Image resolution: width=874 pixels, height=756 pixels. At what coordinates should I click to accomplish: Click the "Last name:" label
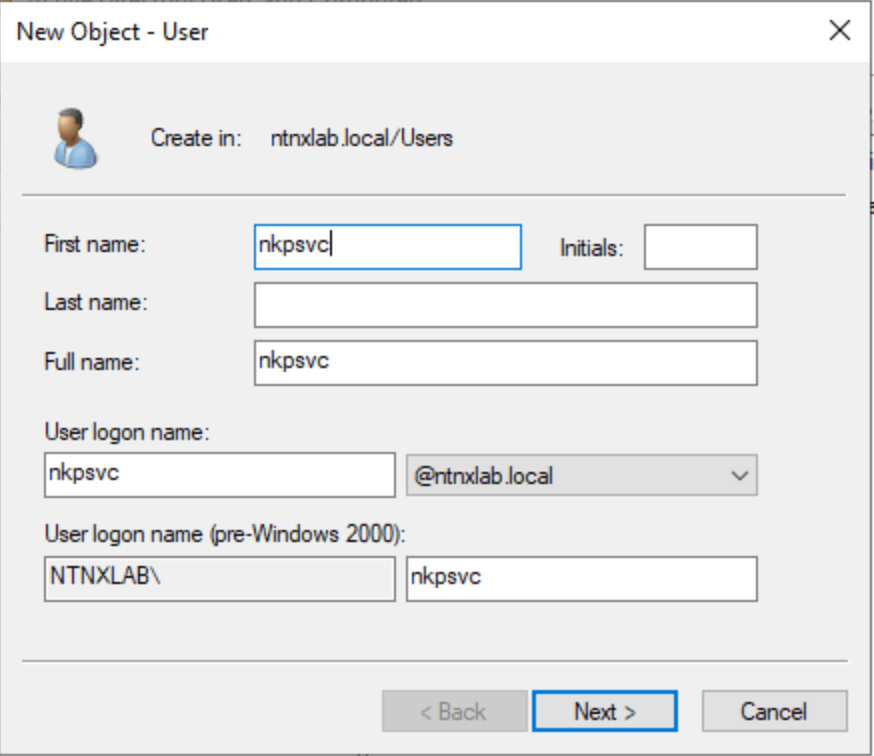click(x=95, y=303)
